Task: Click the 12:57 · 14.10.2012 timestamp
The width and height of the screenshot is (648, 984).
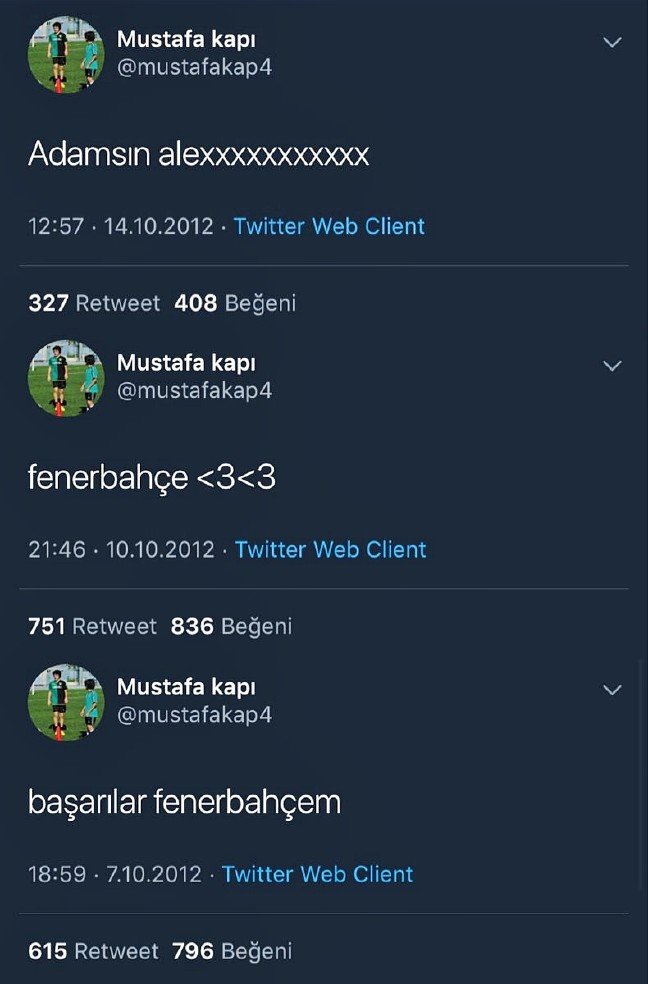Action: pyautogui.click(x=121, y=226)
